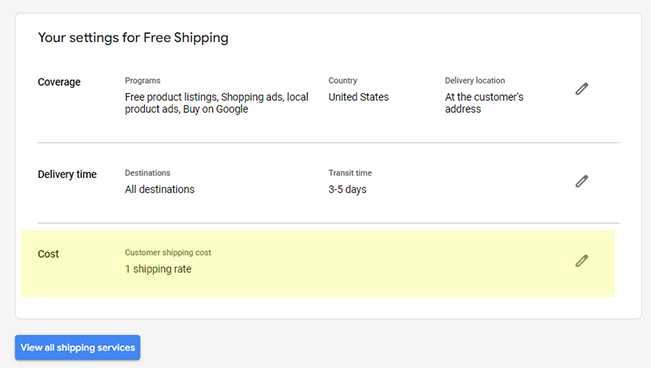The image size is (651, 368).
Task: Click the Country field label
Action: coord(343,81)
